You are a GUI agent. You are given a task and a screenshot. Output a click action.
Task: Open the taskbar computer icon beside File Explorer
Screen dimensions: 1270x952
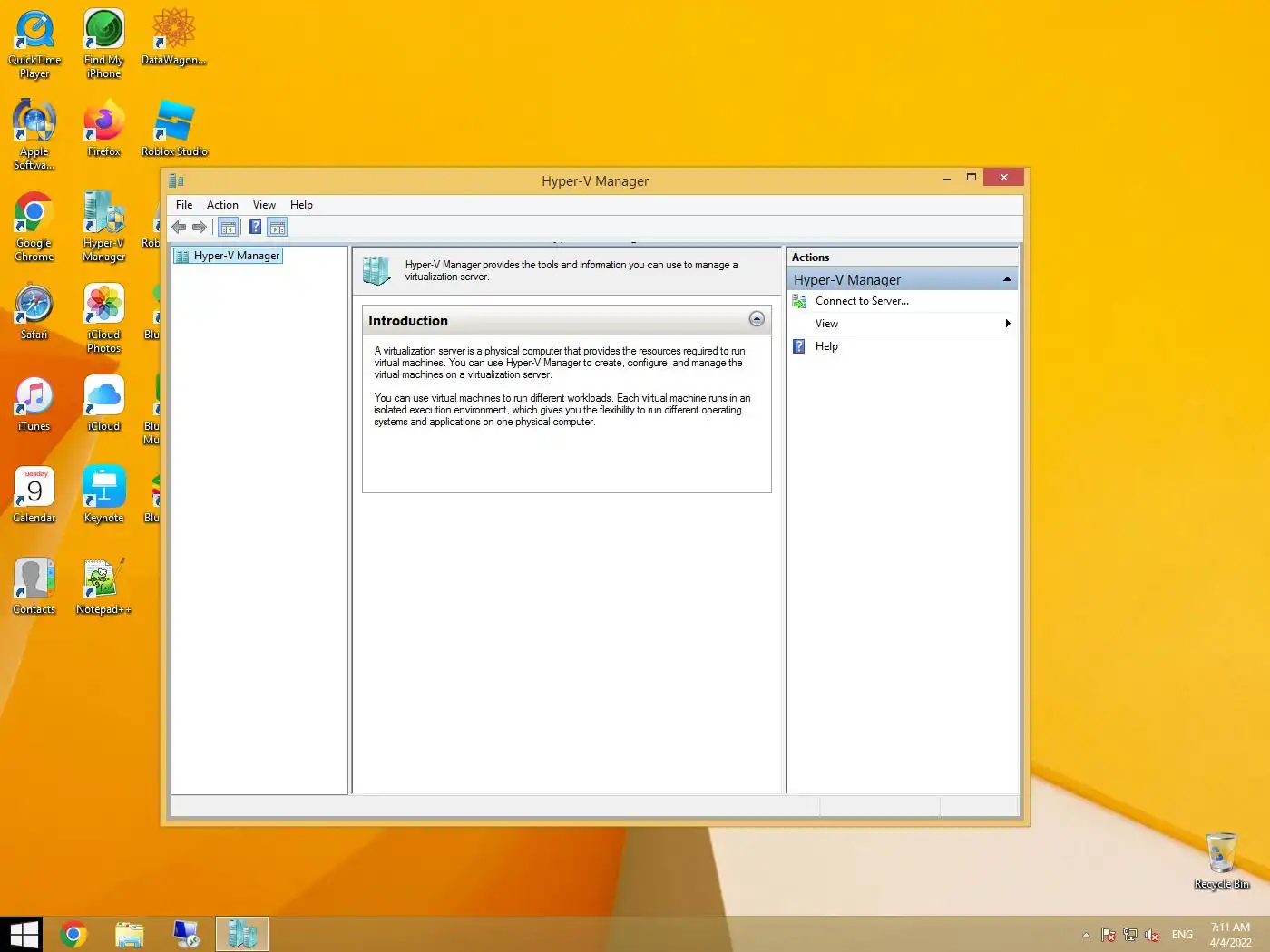point(186,934)
